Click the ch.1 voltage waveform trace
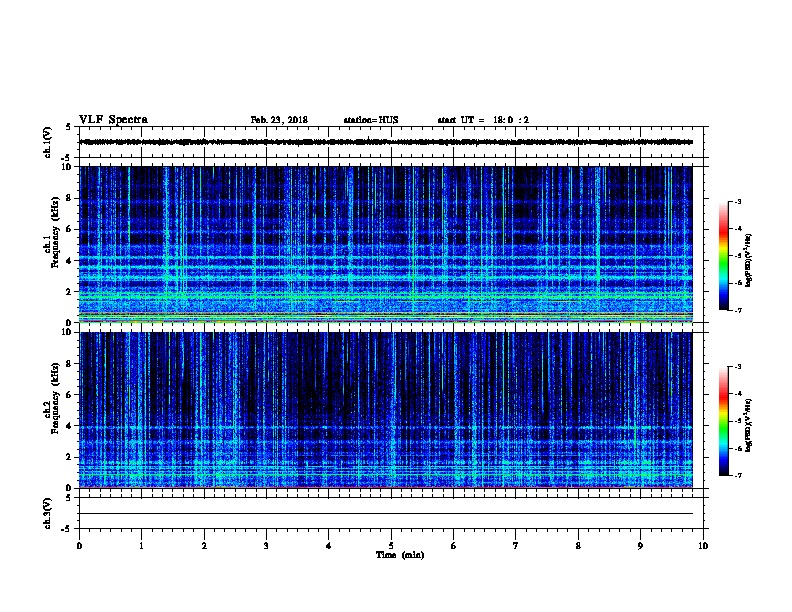This screenshot has width=792, height=612. [x=386, y=142]
